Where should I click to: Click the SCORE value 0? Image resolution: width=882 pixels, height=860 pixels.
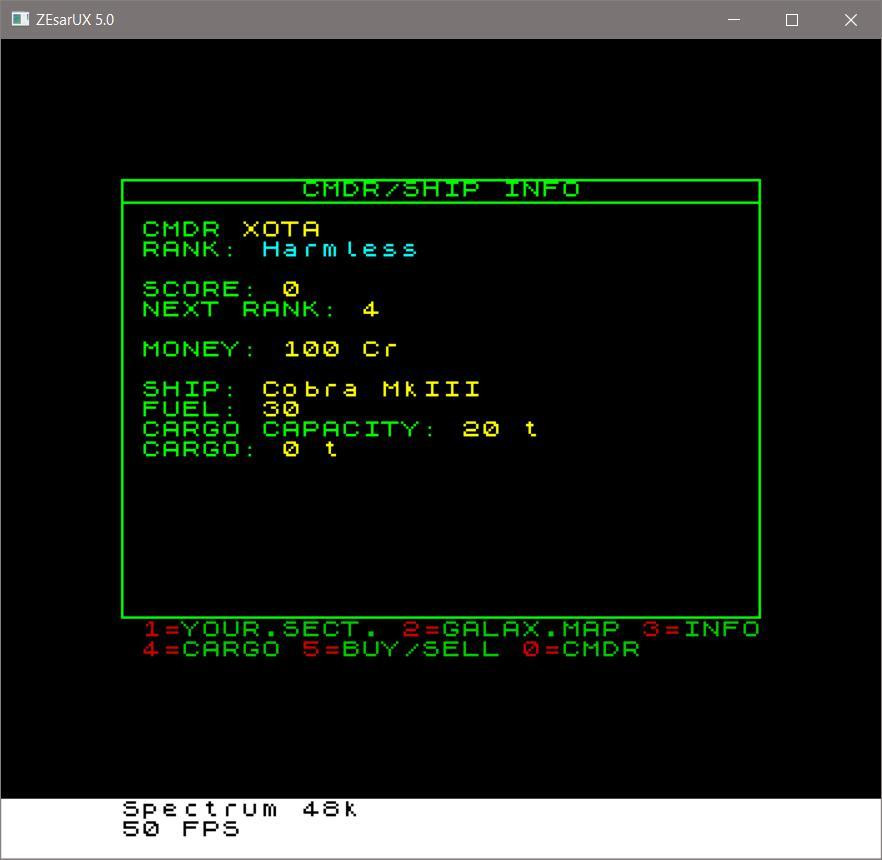291,289
